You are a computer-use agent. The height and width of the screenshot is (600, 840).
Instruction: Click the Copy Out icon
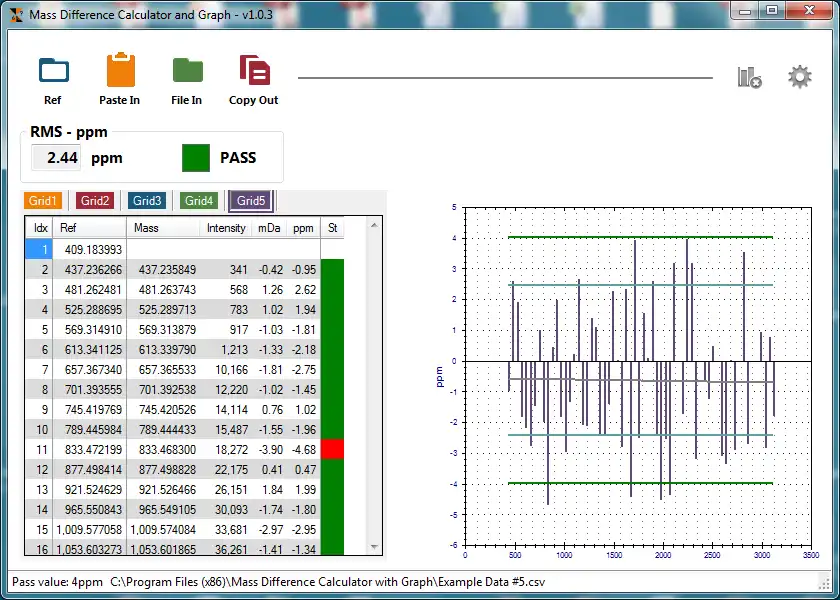click(254, 70)
